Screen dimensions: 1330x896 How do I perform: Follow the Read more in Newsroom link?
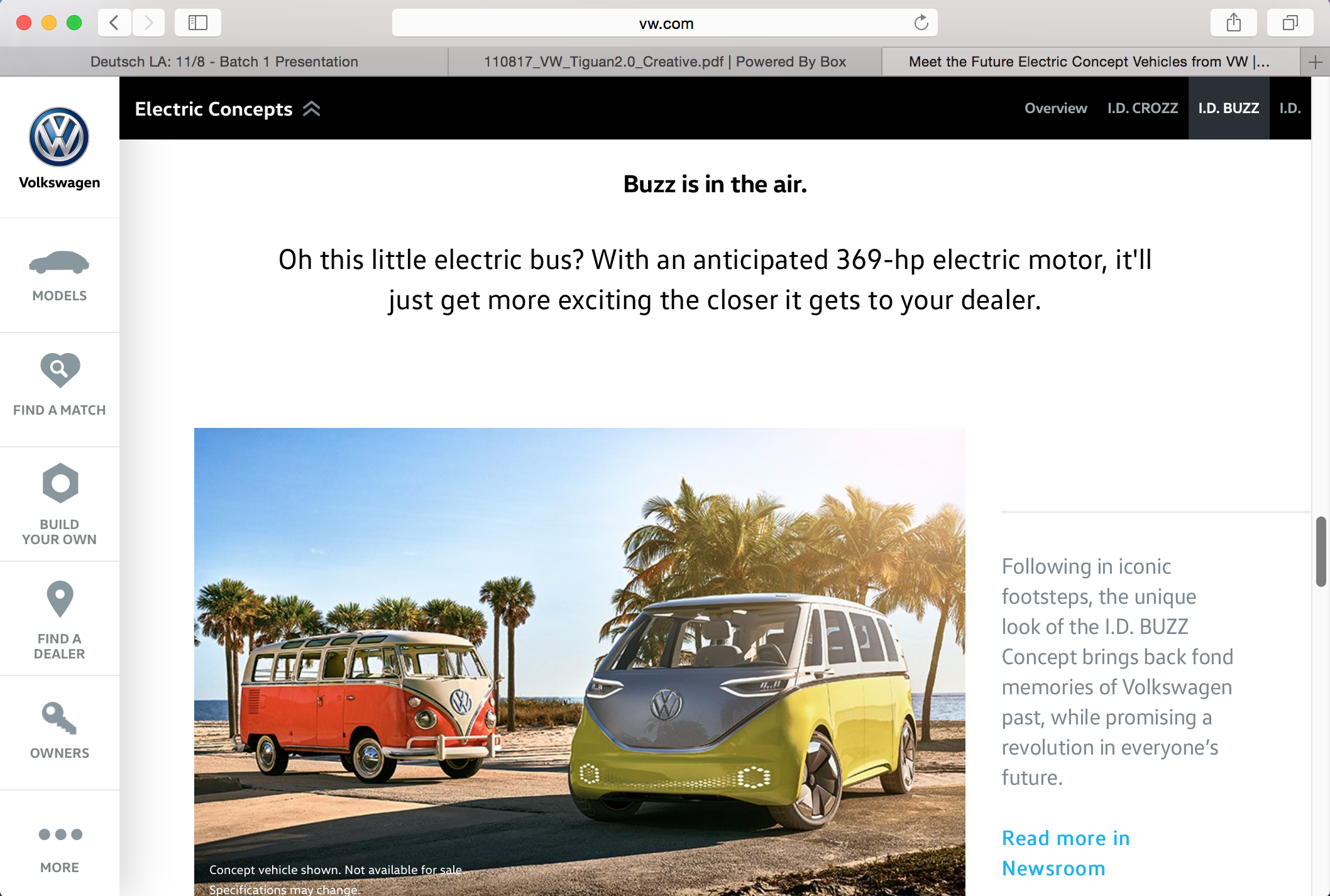(x=1065, y=853)
